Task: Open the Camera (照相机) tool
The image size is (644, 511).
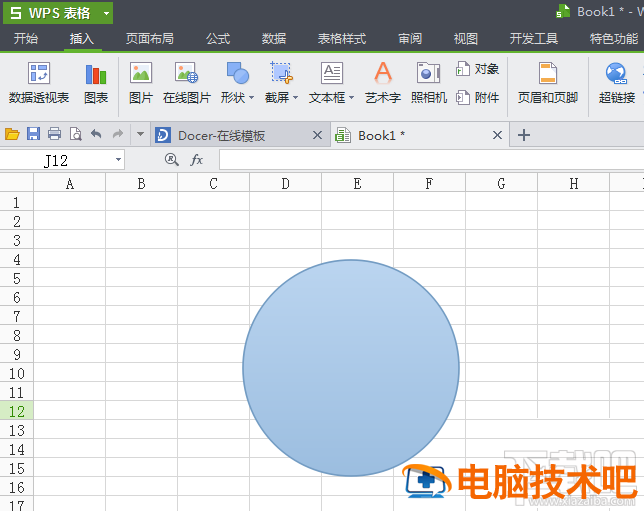Action: pos(428,83)
